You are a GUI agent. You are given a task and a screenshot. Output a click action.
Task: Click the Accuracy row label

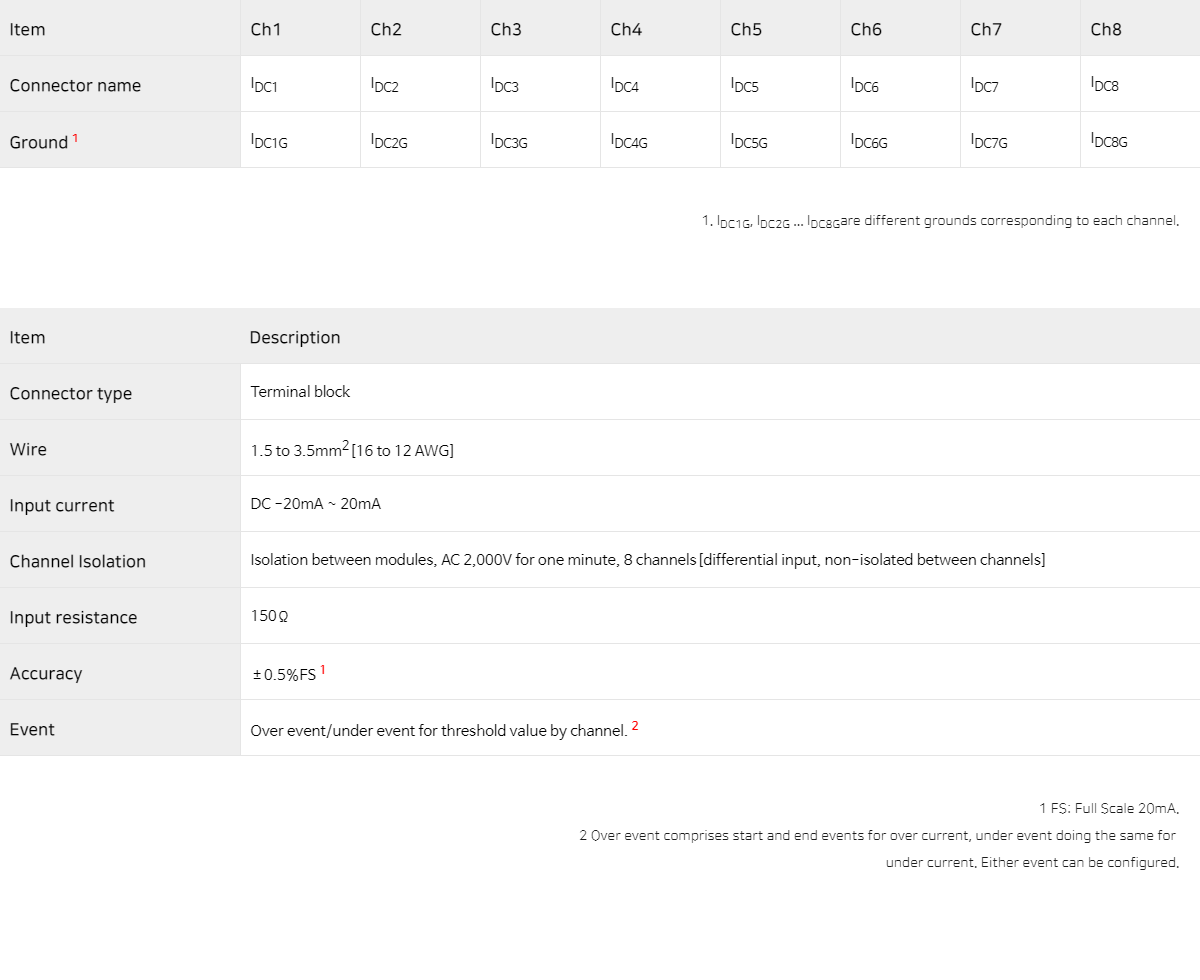pyautogui.click(x=45, y=673)
